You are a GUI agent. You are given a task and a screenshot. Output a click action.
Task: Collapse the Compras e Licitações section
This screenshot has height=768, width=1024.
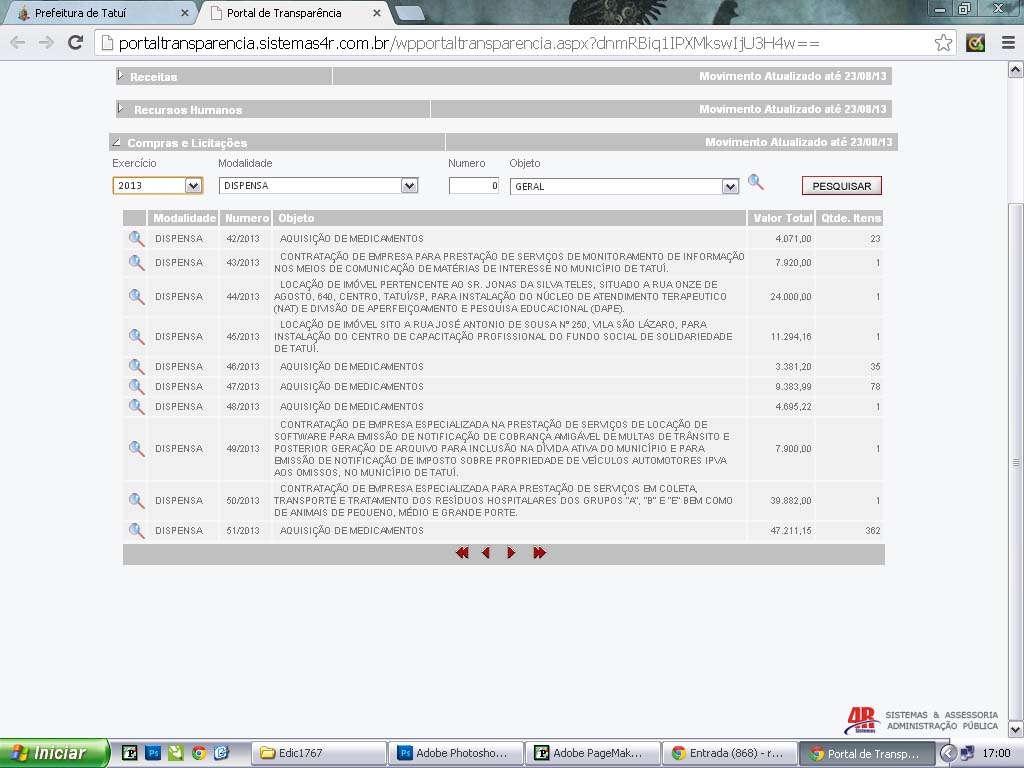(116, 142)
